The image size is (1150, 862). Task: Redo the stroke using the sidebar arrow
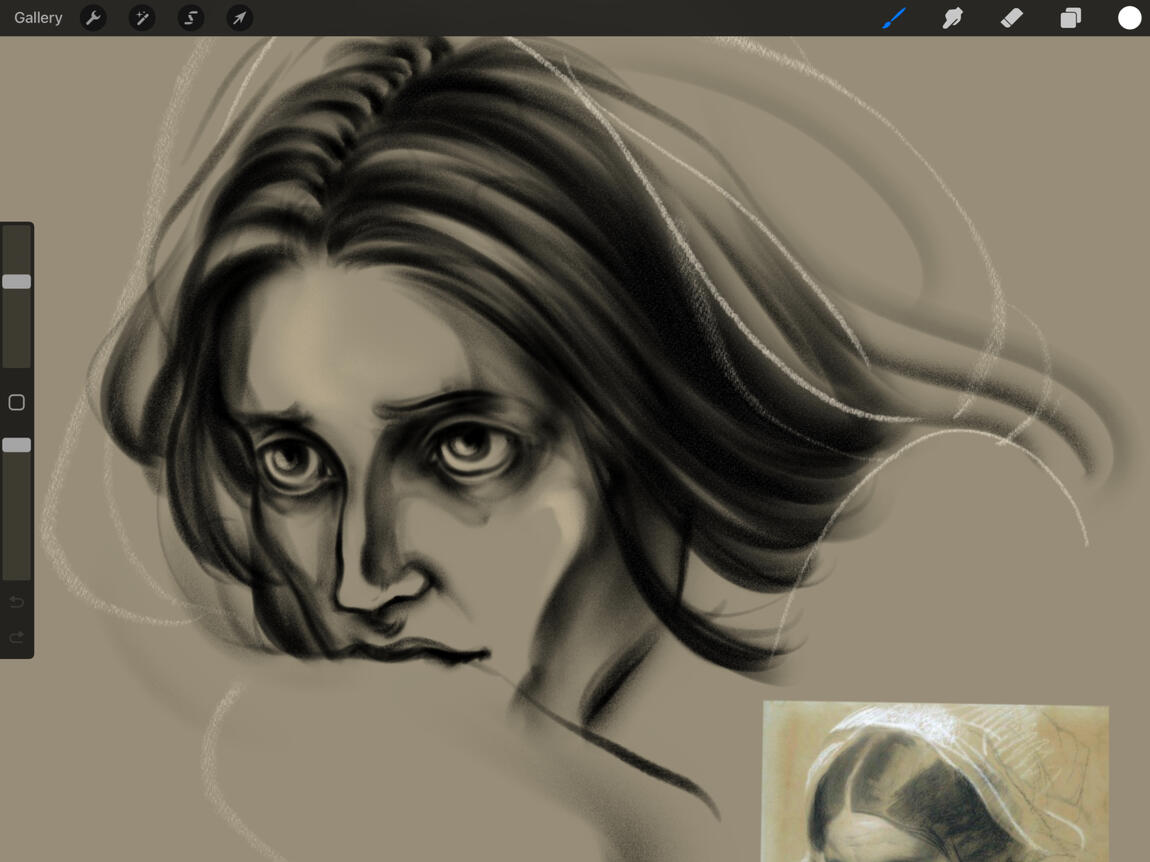16,637
